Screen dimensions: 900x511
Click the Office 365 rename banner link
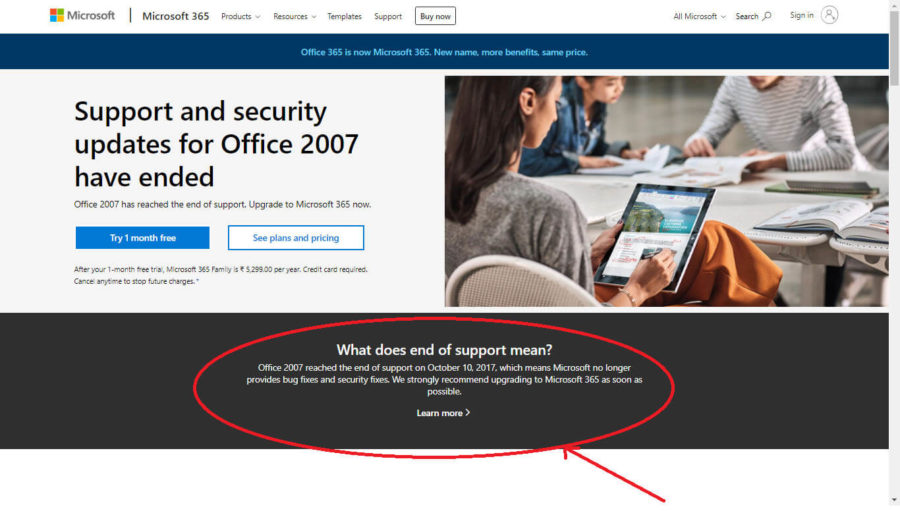click(444, 52)
